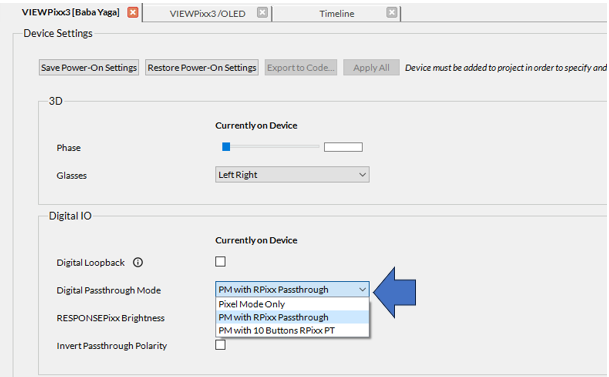Switch to the VIEWPixx3 [Baba Yaga] tab
This screenshot has height=377, width=609.
[x=71, y=12]
